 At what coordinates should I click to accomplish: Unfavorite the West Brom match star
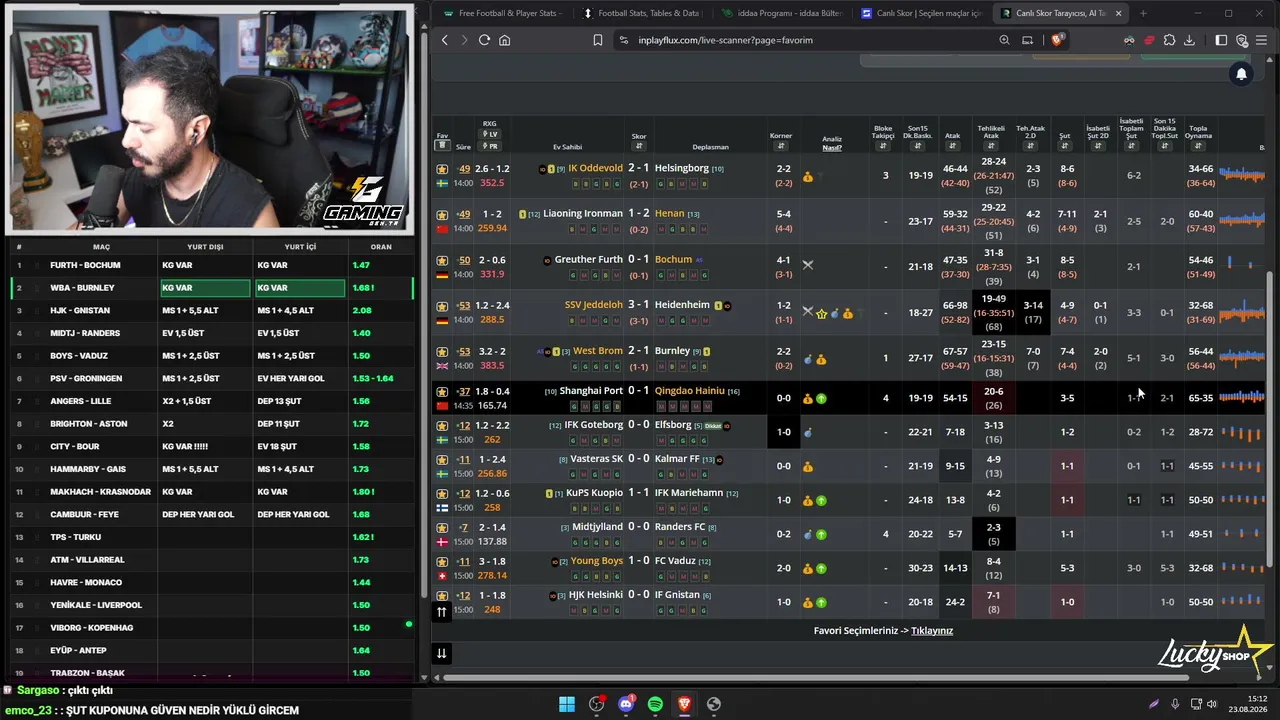pos(442,352)
